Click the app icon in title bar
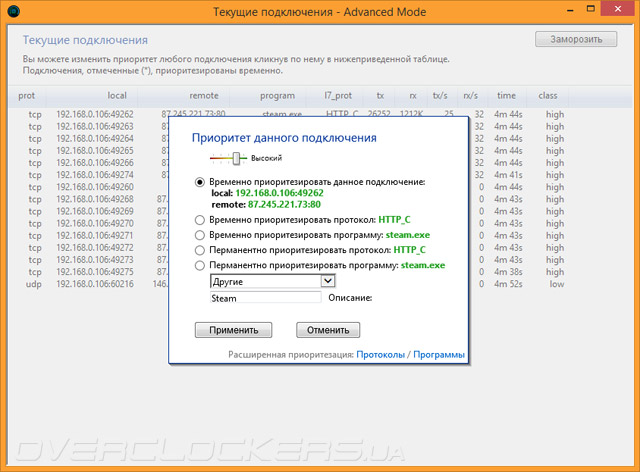 pyautogui.click(x=13, y=11)
